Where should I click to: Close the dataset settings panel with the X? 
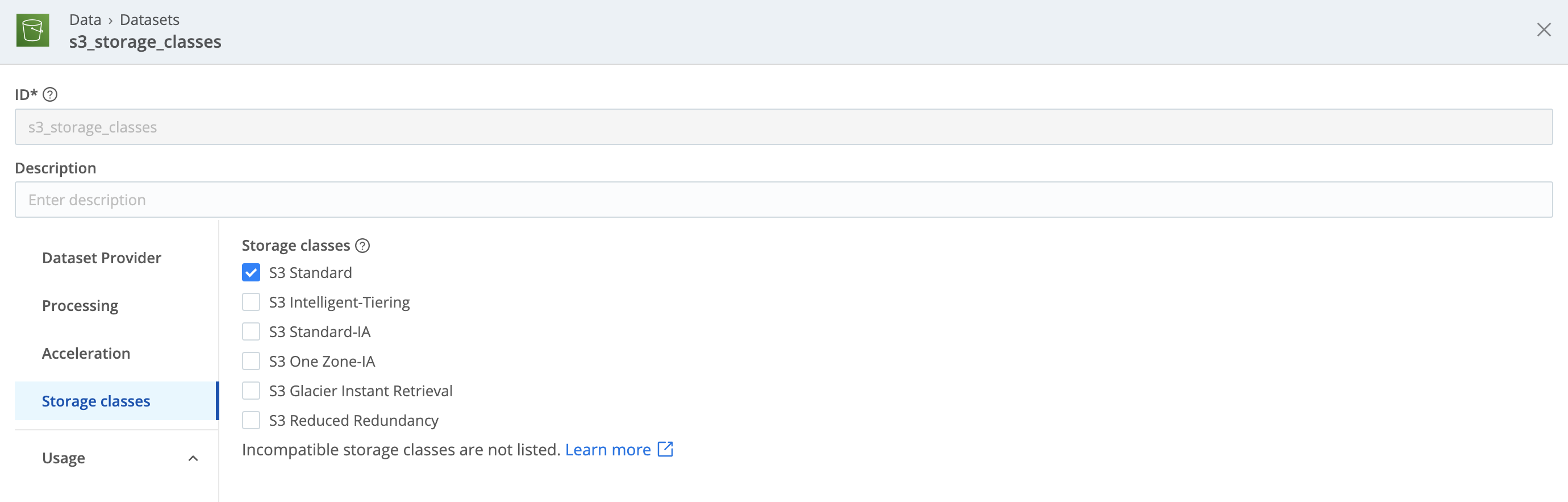(1544, 29)
